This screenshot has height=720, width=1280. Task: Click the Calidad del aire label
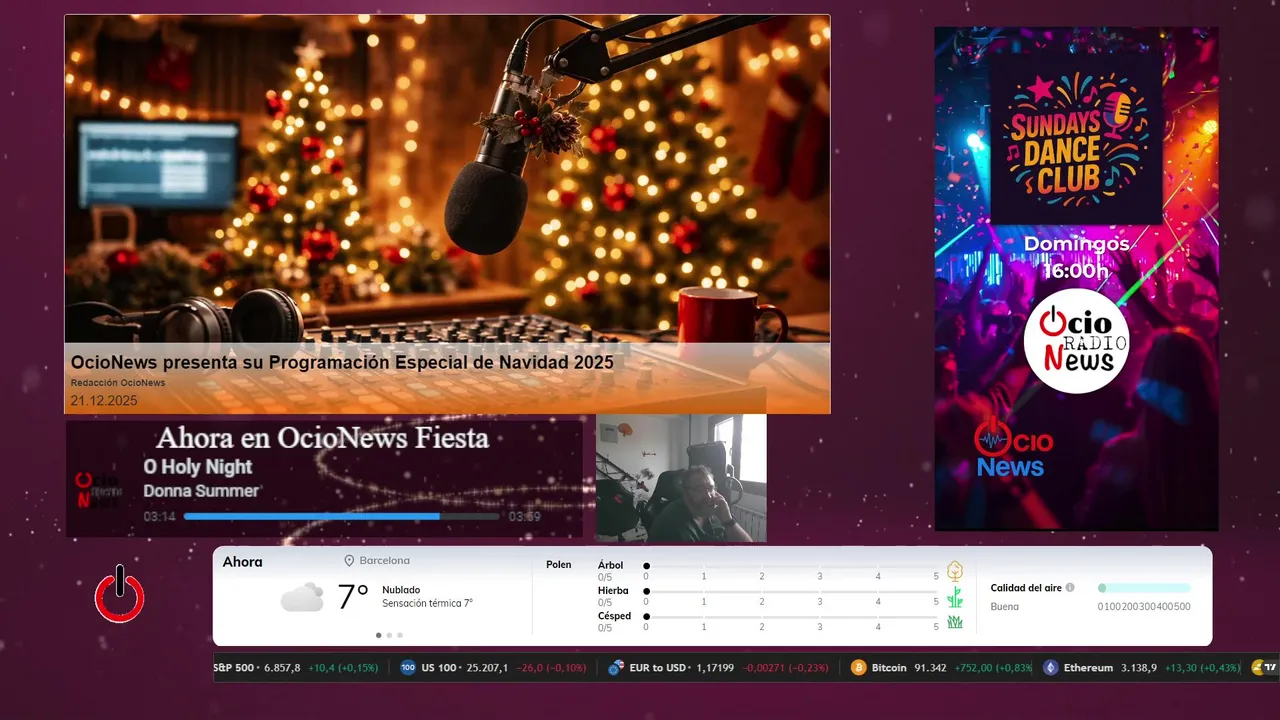(1026, 588)
